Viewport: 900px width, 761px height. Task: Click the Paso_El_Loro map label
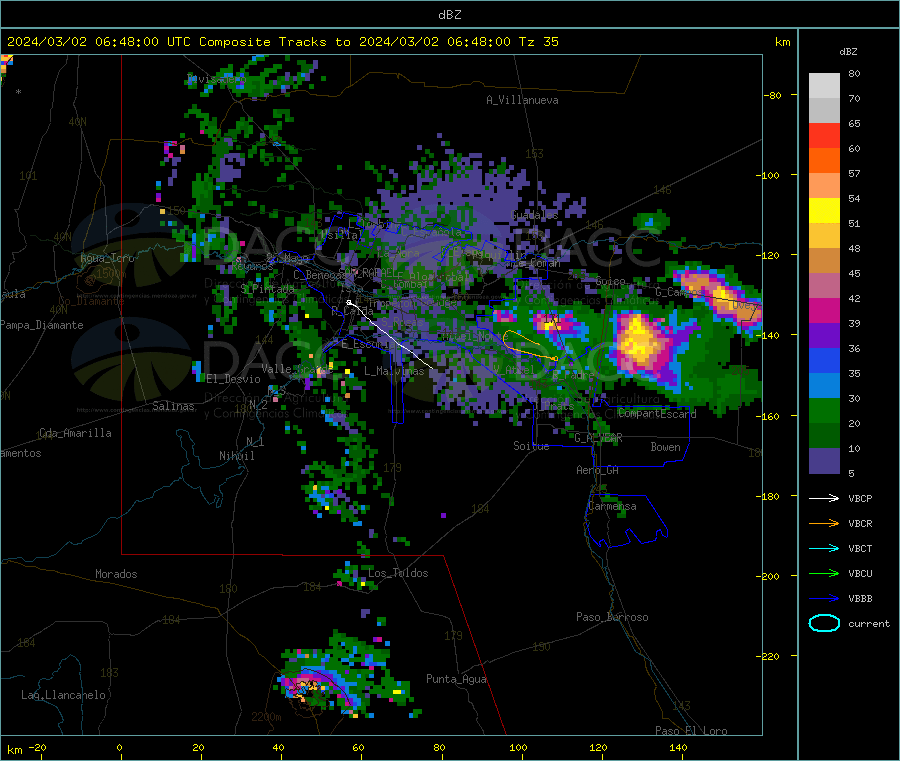[691, 731]
